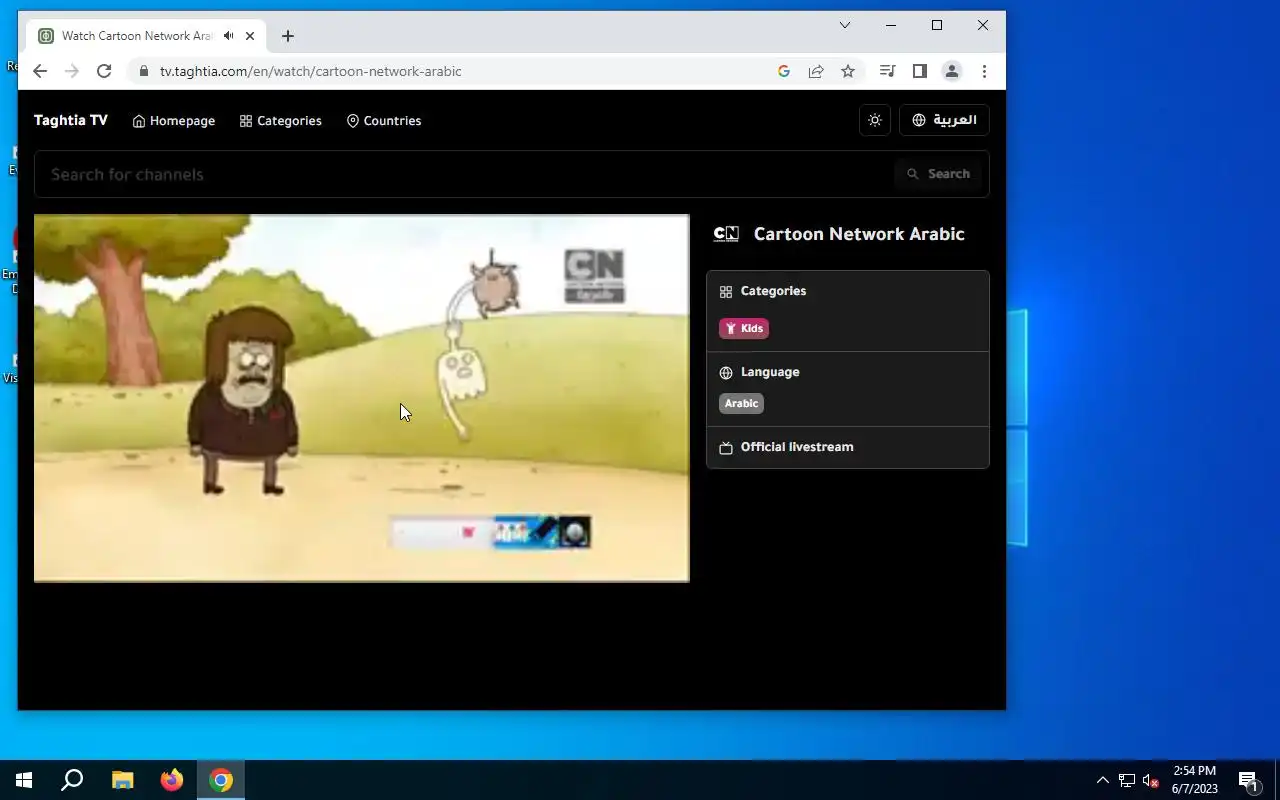The width and height of the screenshot is (1280, 800).
Task: Click the address bar URL
Action: click(311, 71)
